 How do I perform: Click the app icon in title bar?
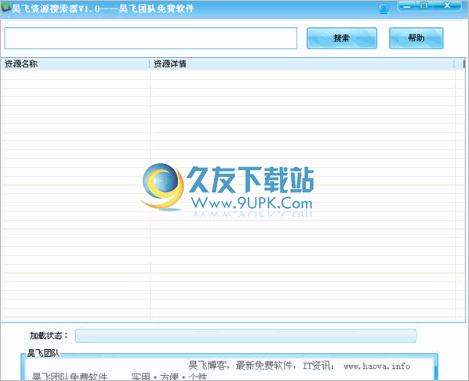6,7
